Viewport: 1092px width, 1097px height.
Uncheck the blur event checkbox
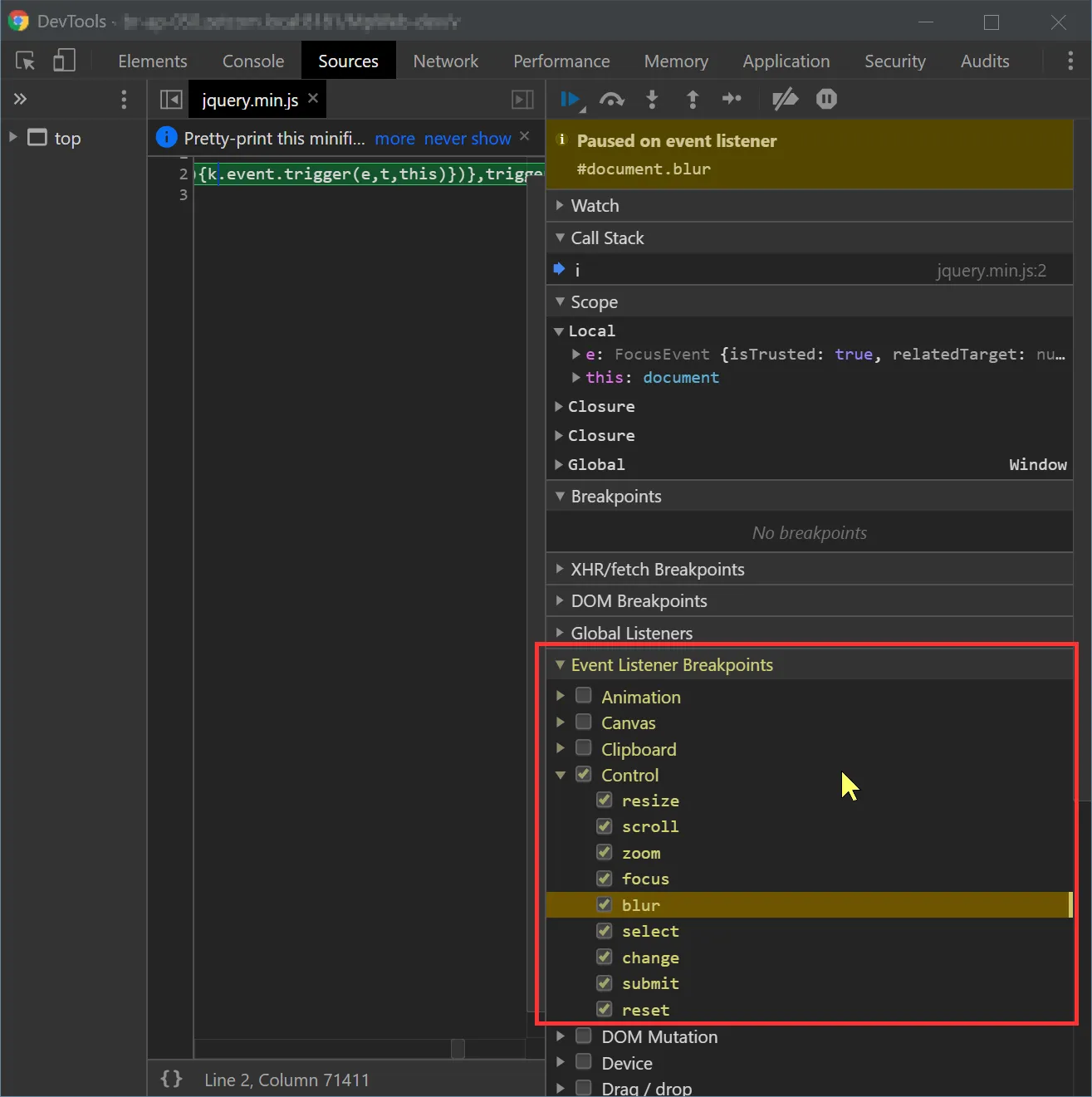pyautogui.click(x=605, y=904)
